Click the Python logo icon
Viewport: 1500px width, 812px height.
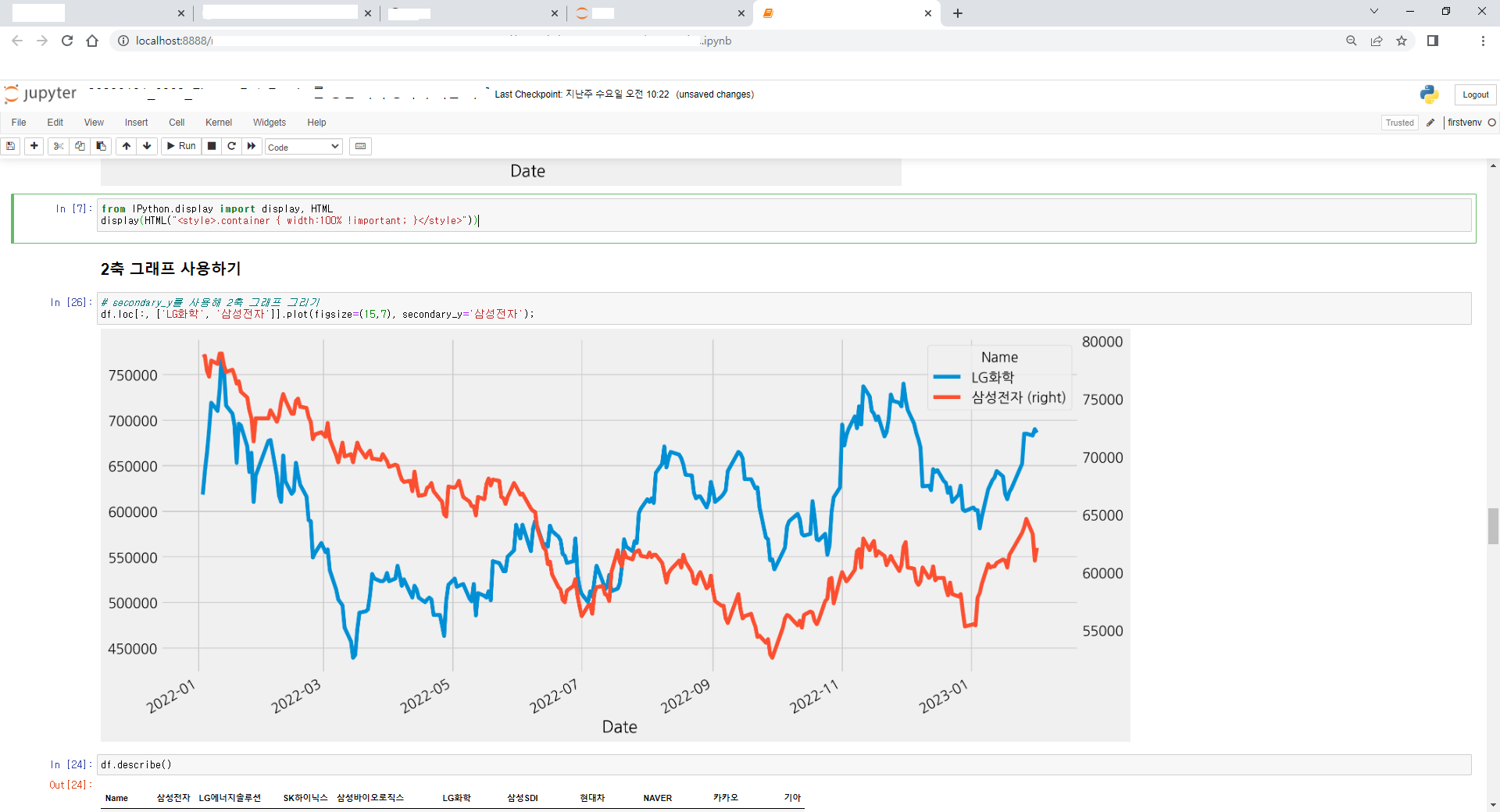pyautogui.click(x=1429, y=94)
